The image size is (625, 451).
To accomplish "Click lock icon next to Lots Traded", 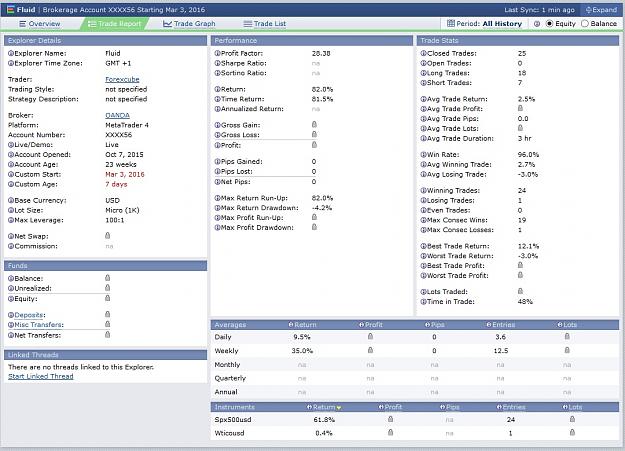I will tap(520, 291).
